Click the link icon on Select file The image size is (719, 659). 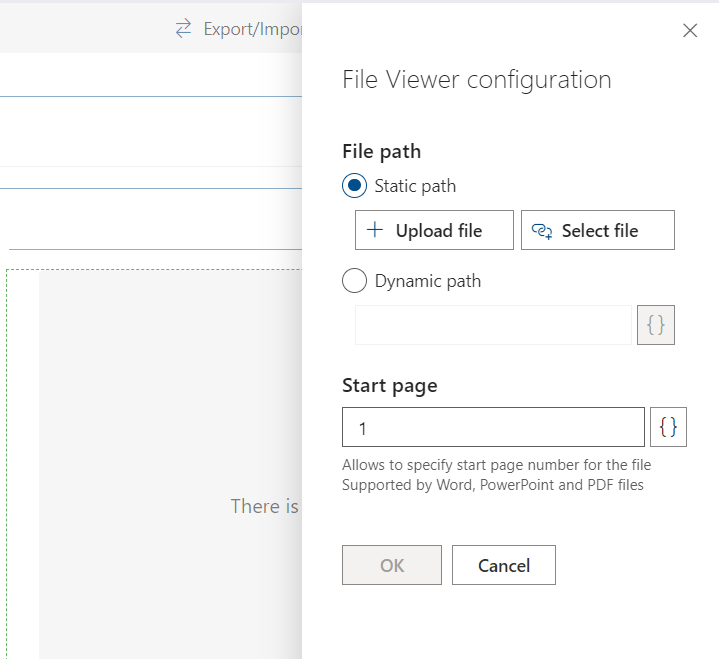[542, 231]
